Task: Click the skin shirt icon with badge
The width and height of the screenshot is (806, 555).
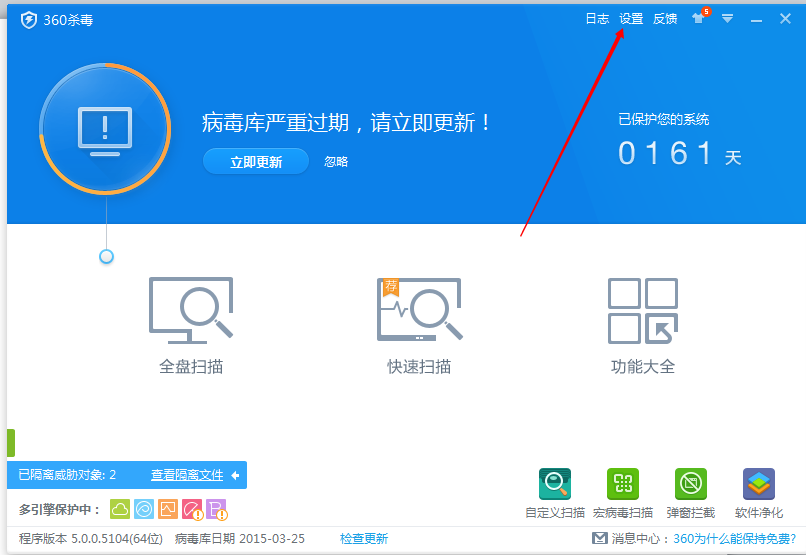Action: tap(699, 18)
